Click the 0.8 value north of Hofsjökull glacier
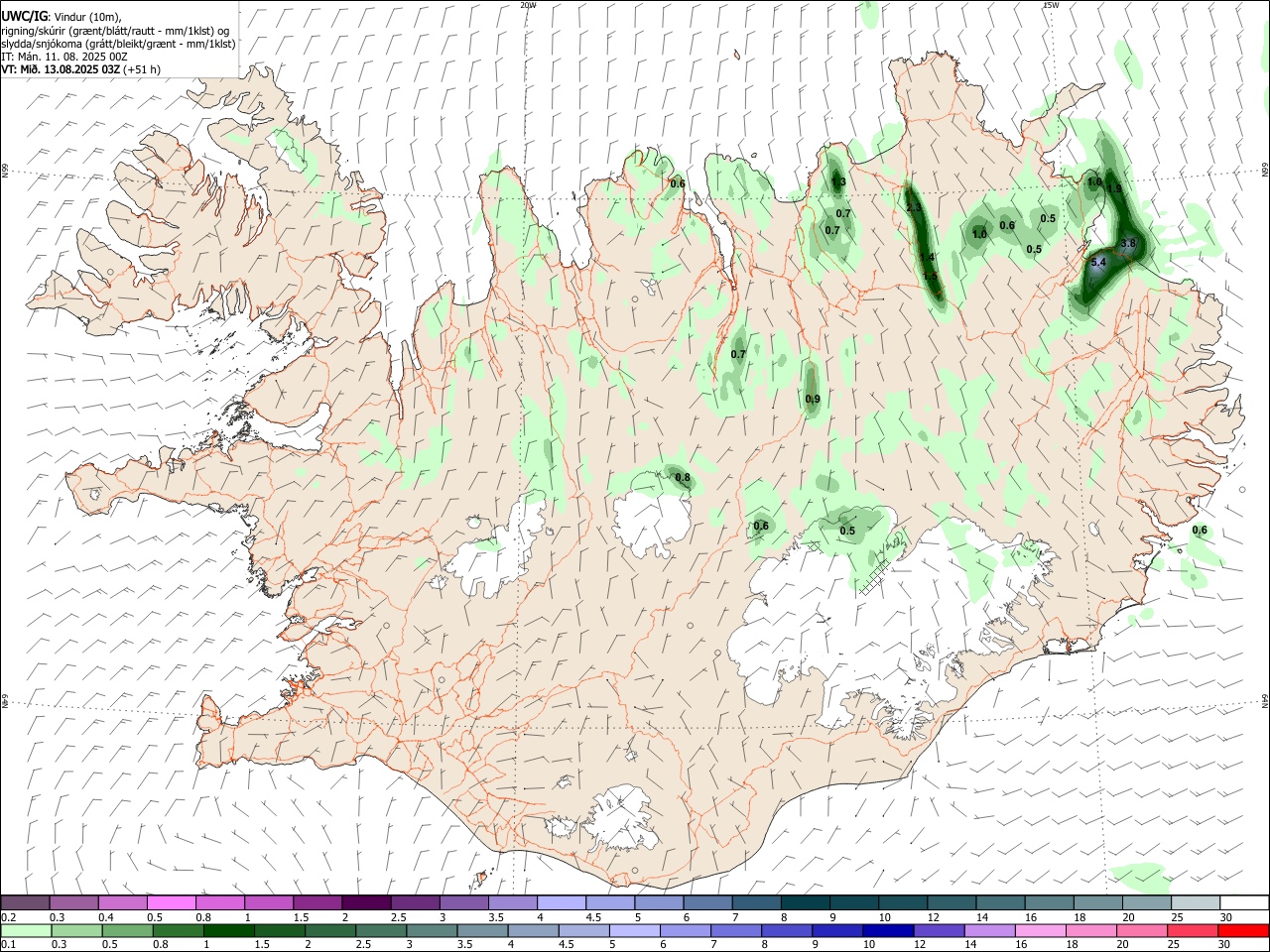The height and width of the screenshot is (952, 1270). [x=683, y=478]
